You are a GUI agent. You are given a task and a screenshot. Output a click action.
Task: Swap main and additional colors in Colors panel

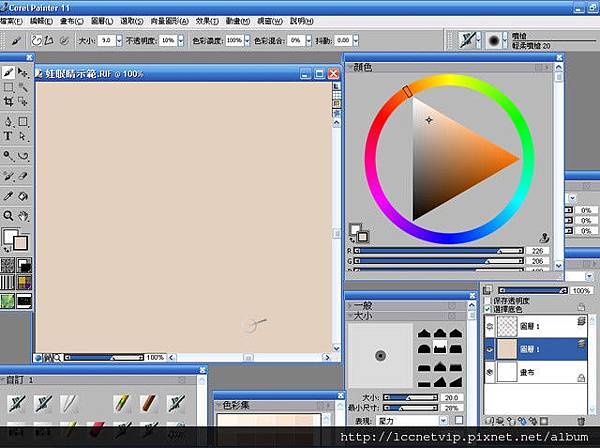352,240
